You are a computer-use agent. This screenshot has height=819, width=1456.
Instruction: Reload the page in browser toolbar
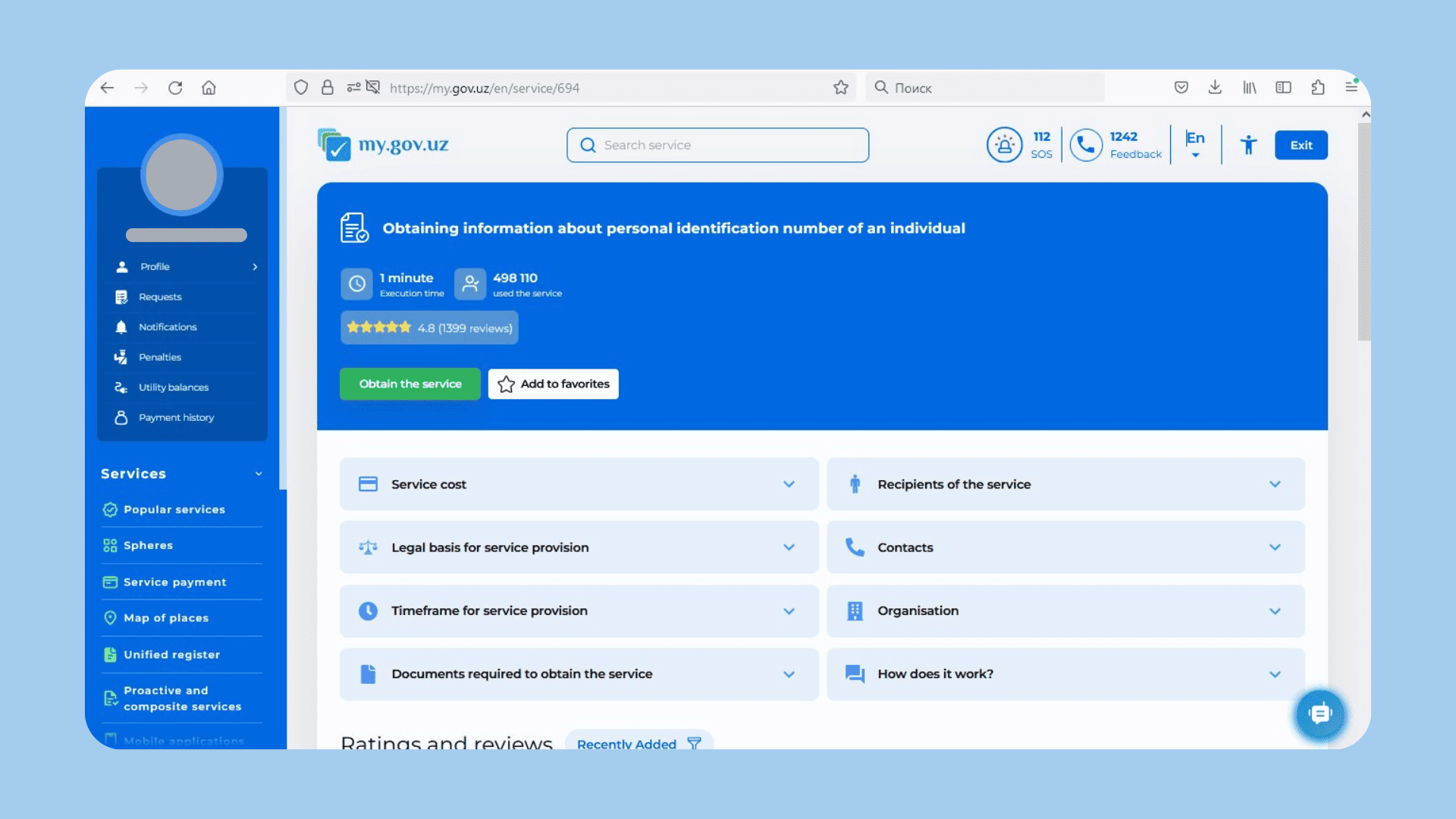point(175,88)
